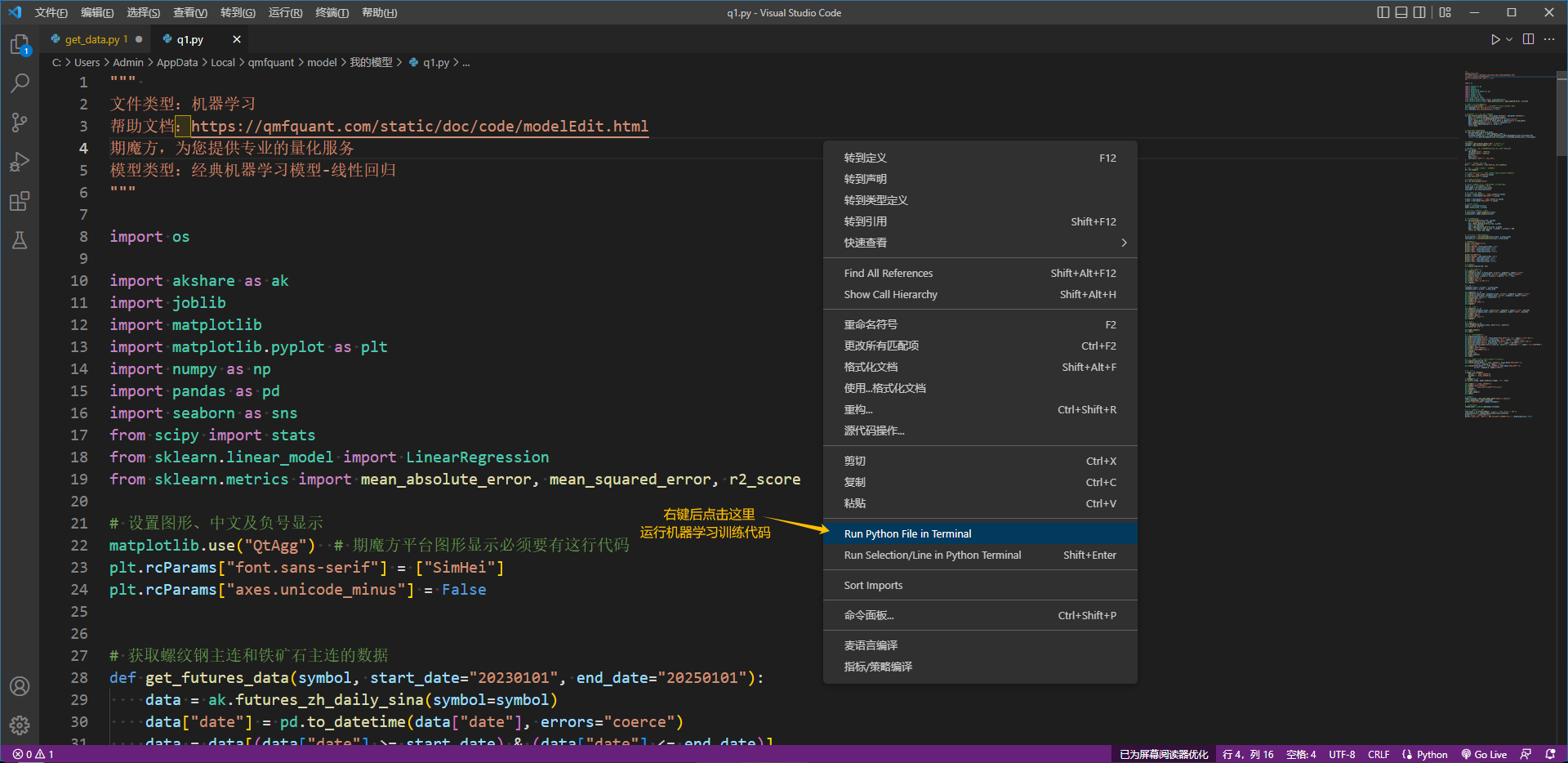Open the editor More Actions menu
Screen dimensions: 1568x763
pyautogui.click(x=1549, y=39)
